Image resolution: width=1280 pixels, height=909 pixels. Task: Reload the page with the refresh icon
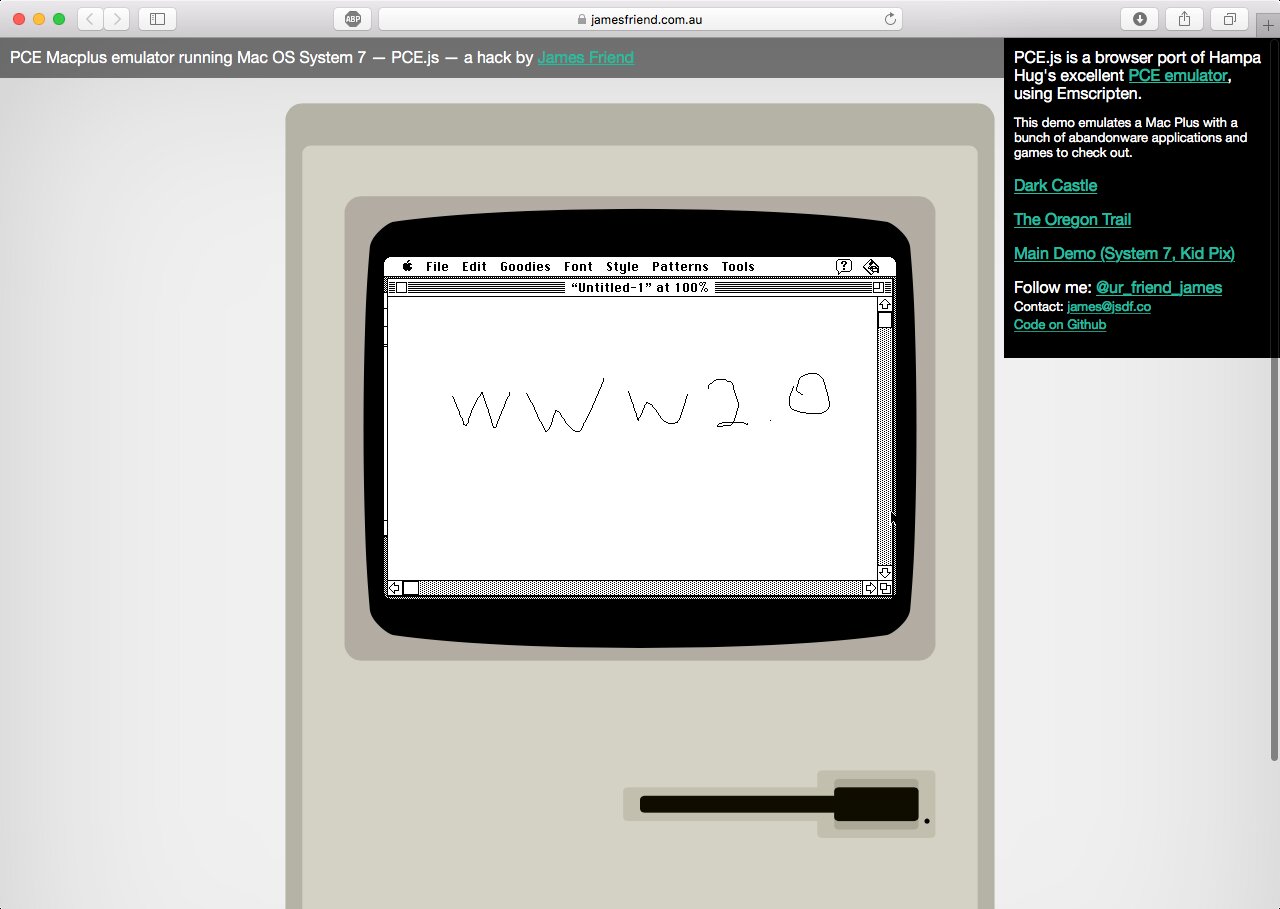(x=890, y=19)
